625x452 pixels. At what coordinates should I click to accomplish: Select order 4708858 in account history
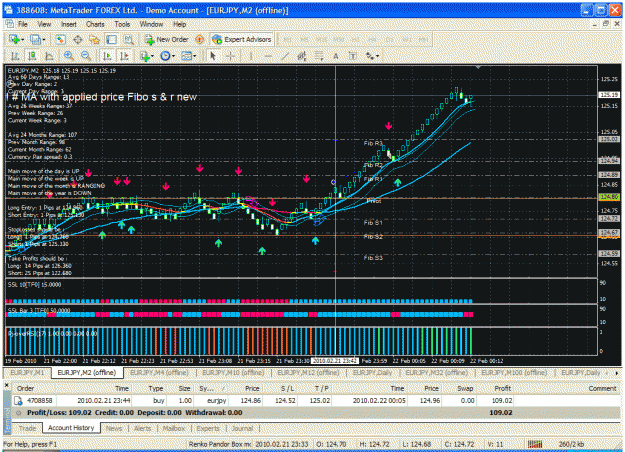pyautogui.click(x=315, y=401)
